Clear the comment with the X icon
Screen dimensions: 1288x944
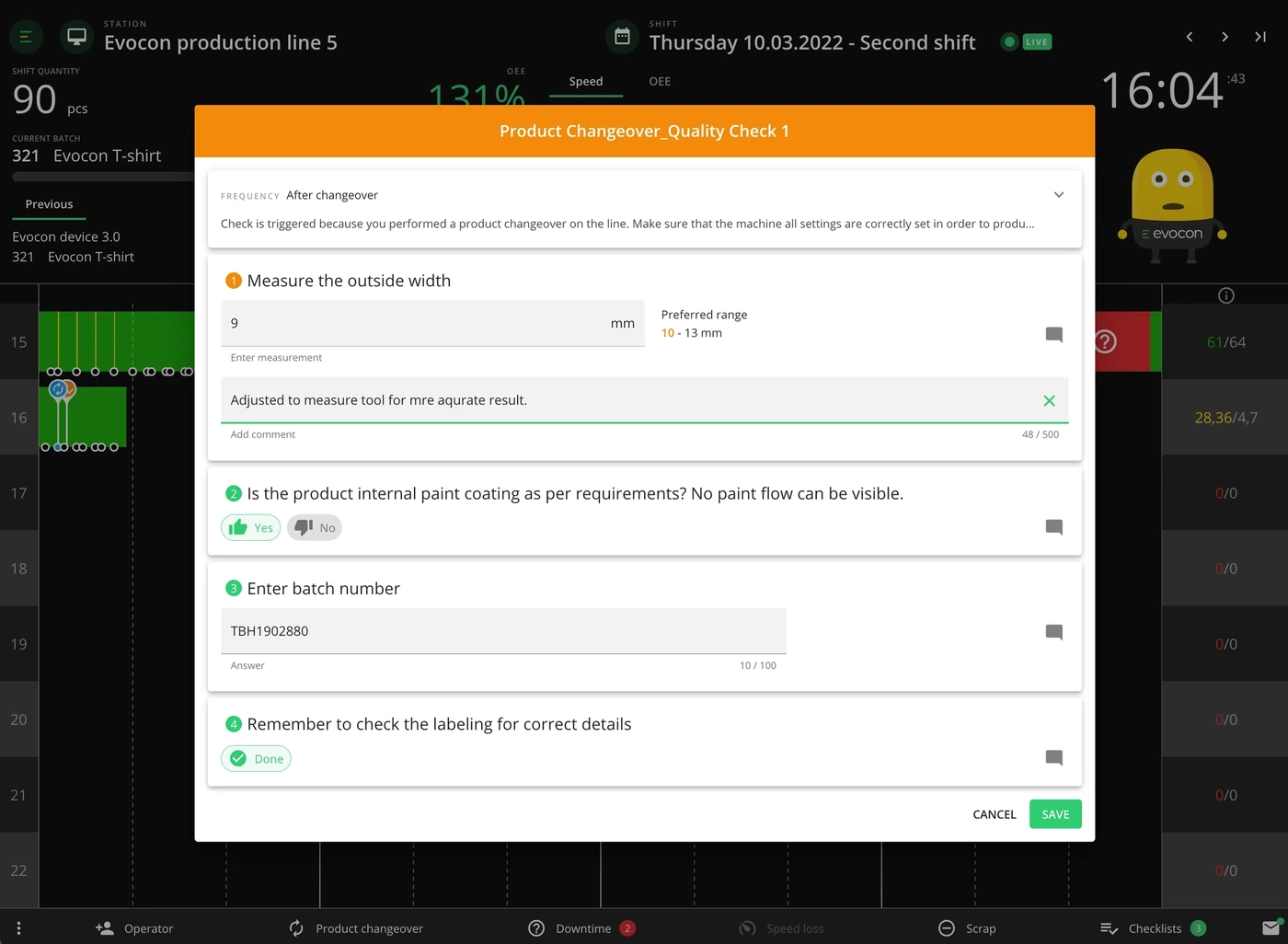(1049, 400)
